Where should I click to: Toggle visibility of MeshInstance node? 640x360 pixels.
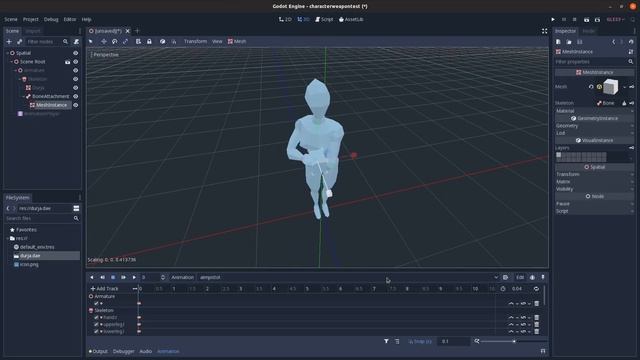coord(76,105)
